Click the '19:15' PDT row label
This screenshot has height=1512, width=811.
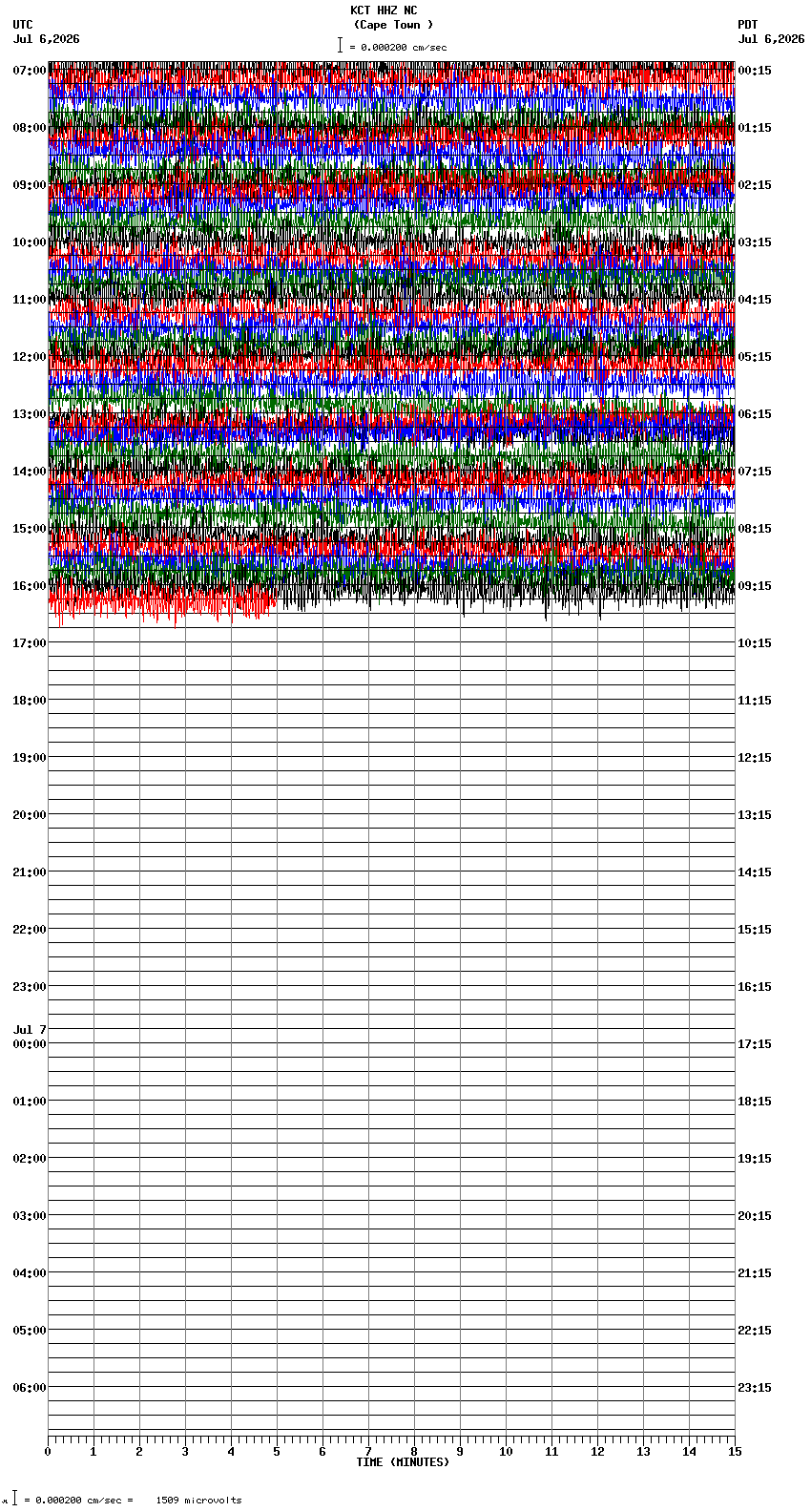(755, 1159)
